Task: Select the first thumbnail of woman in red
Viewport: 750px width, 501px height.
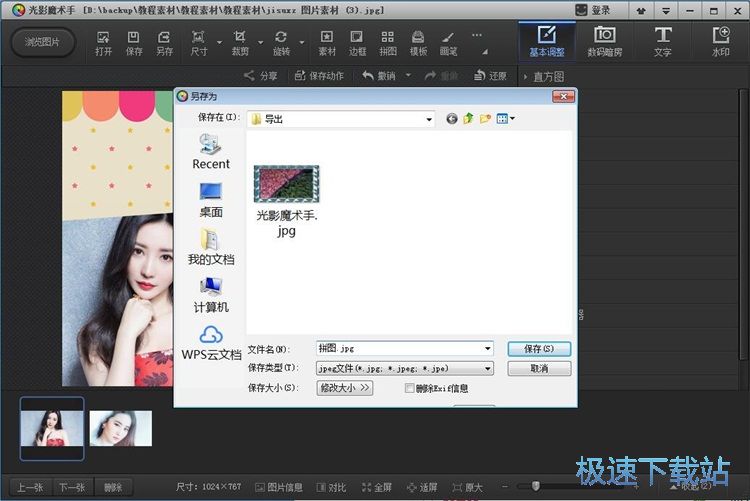Action: (x=52, y=428)
